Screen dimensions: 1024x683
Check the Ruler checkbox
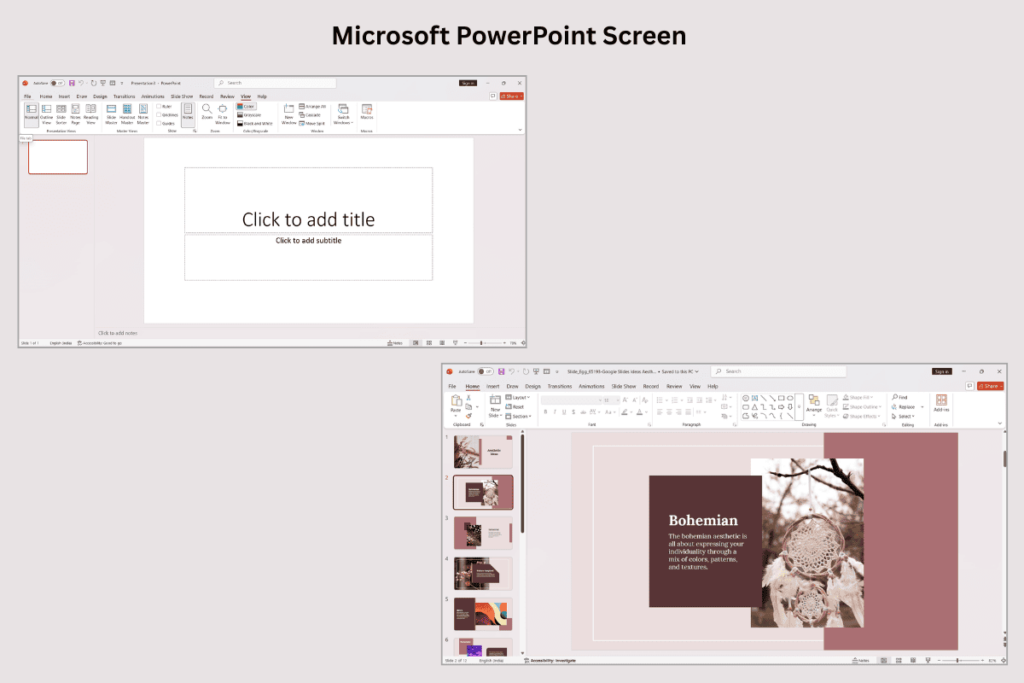[159, 106]
